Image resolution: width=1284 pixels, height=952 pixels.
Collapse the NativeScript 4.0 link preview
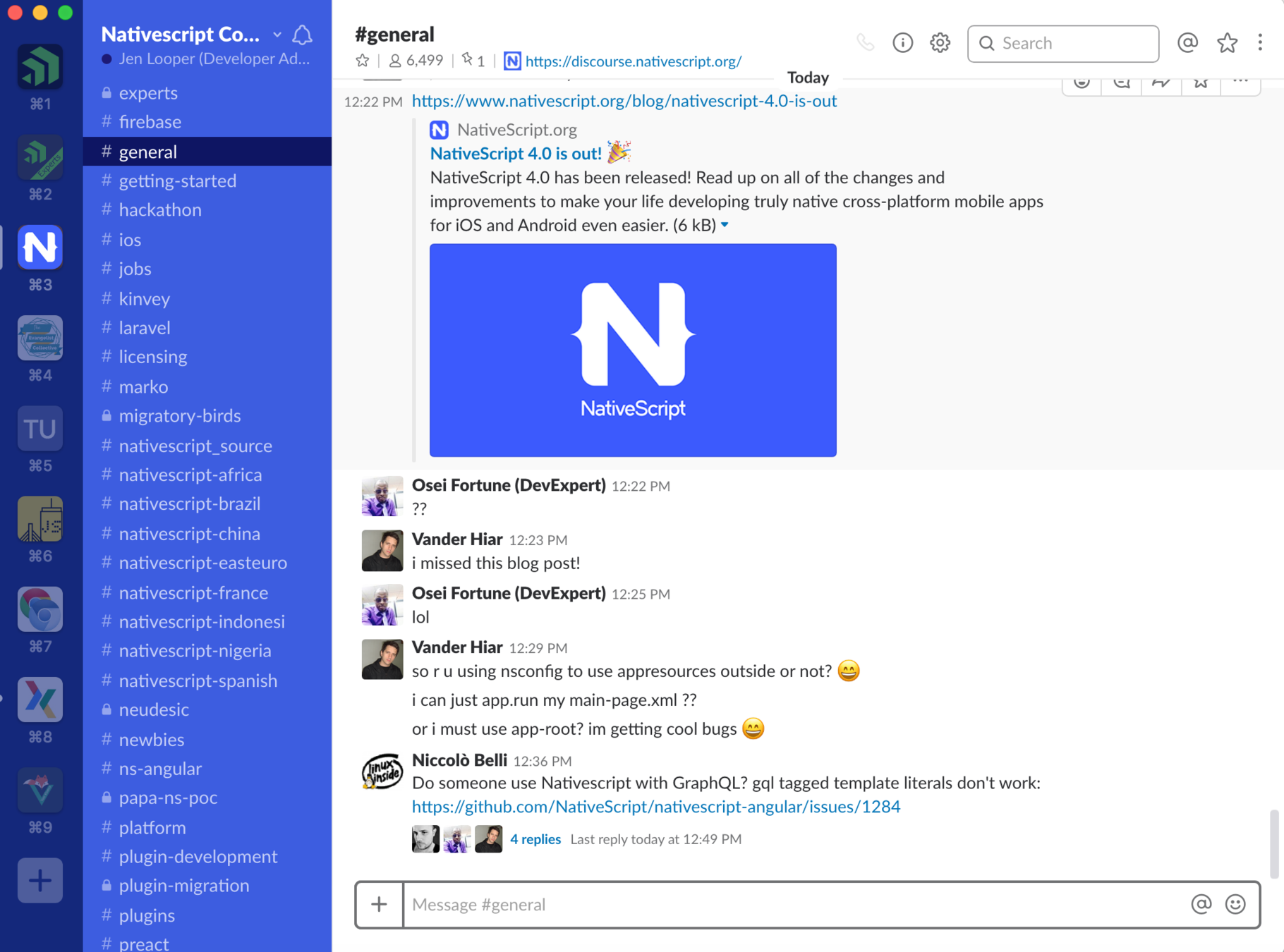[x=725, y=225]
